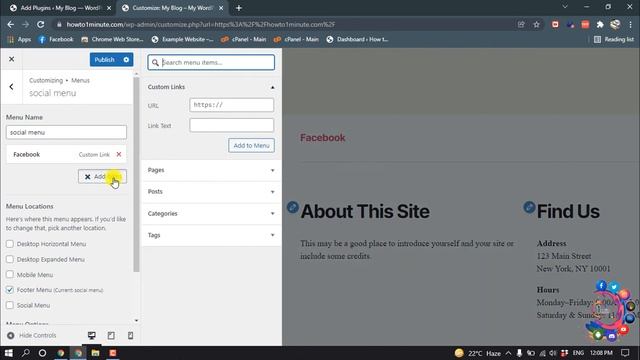Click the sidebar vertical scrollbar
The image size is (640, 360).
136,174
